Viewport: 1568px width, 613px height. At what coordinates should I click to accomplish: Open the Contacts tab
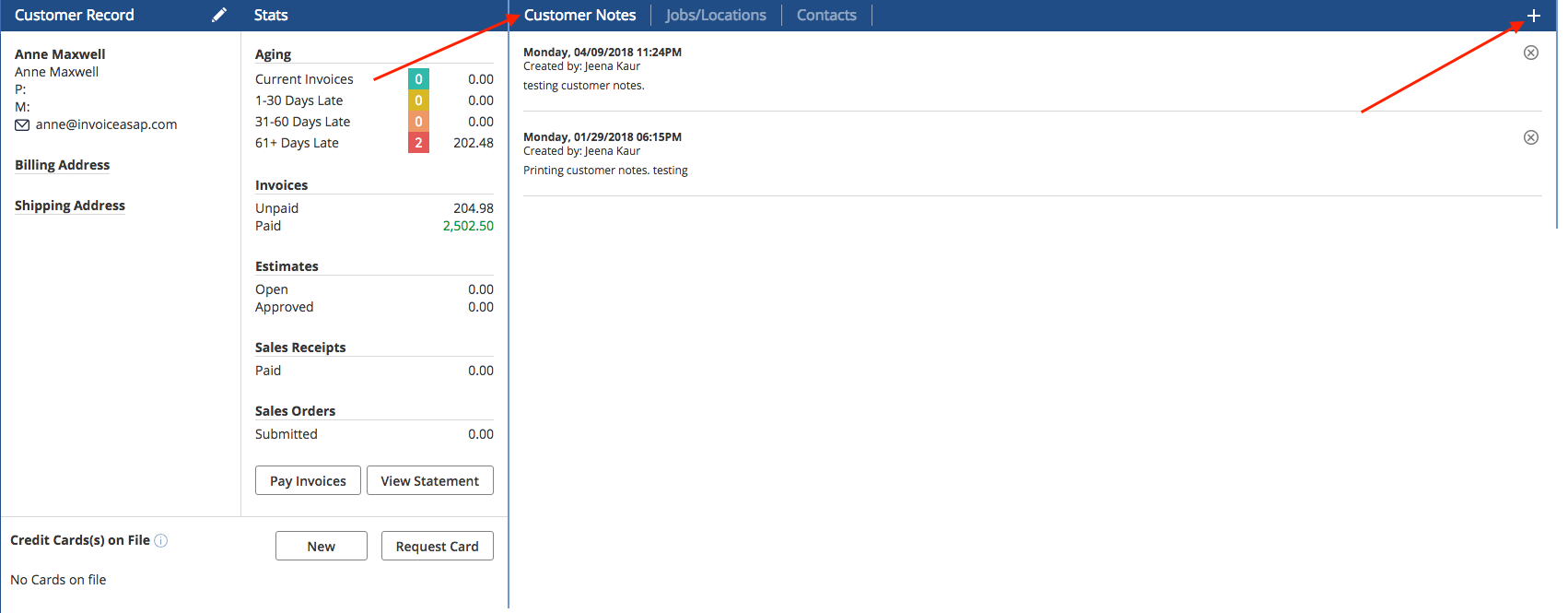(x=826, y=15)
